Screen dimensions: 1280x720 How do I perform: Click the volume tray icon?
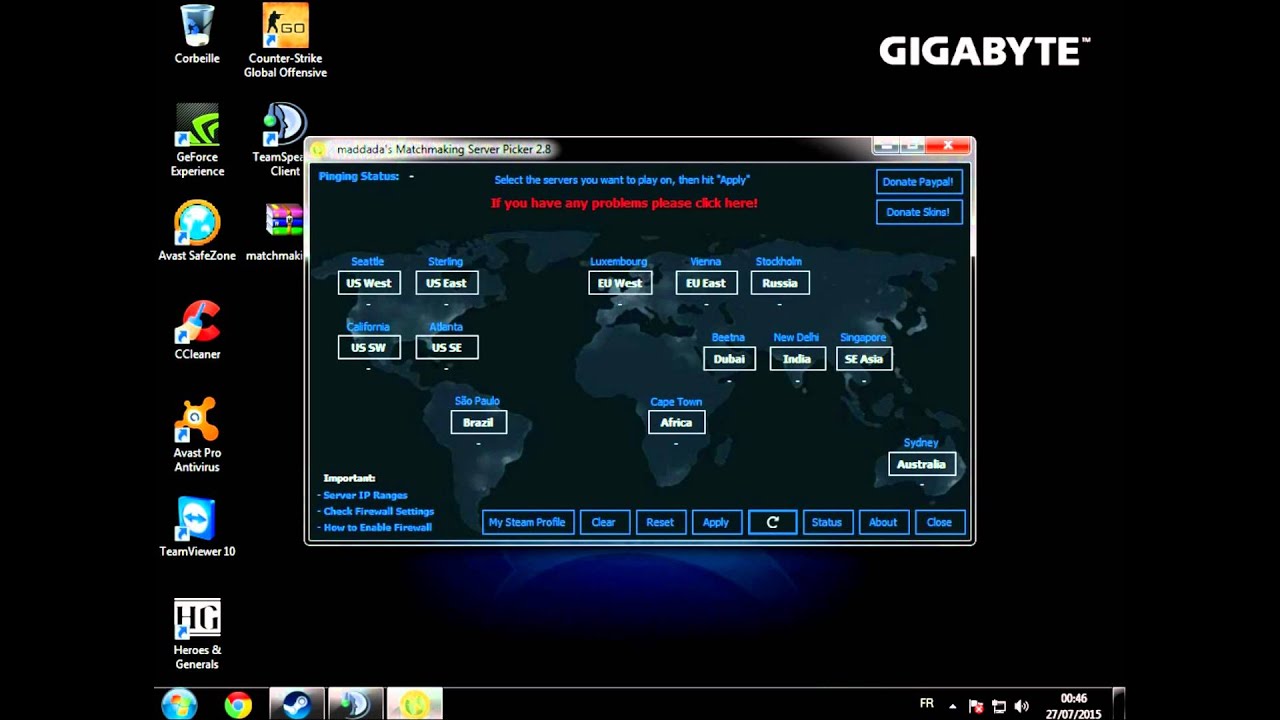coord(1021,706)
